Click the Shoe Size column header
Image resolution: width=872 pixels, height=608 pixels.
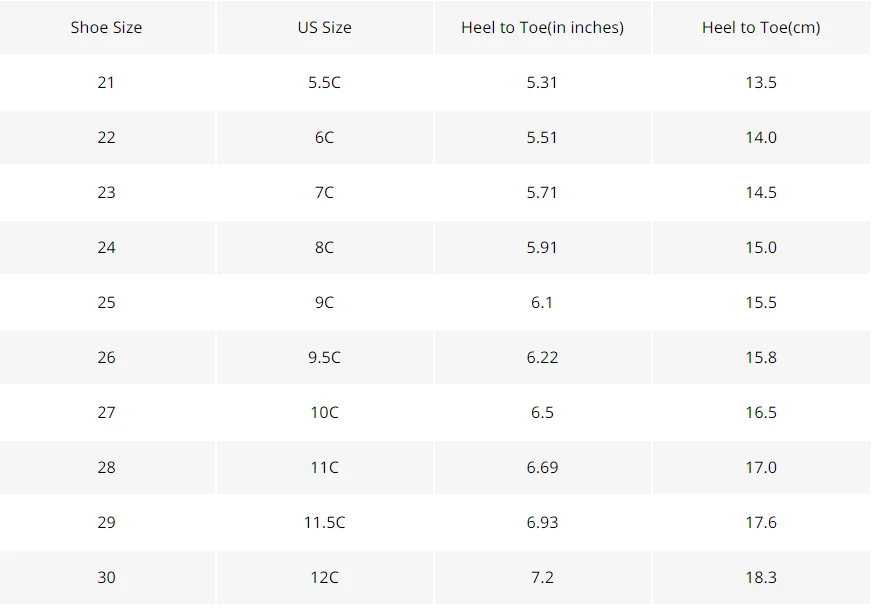point(106,27)
